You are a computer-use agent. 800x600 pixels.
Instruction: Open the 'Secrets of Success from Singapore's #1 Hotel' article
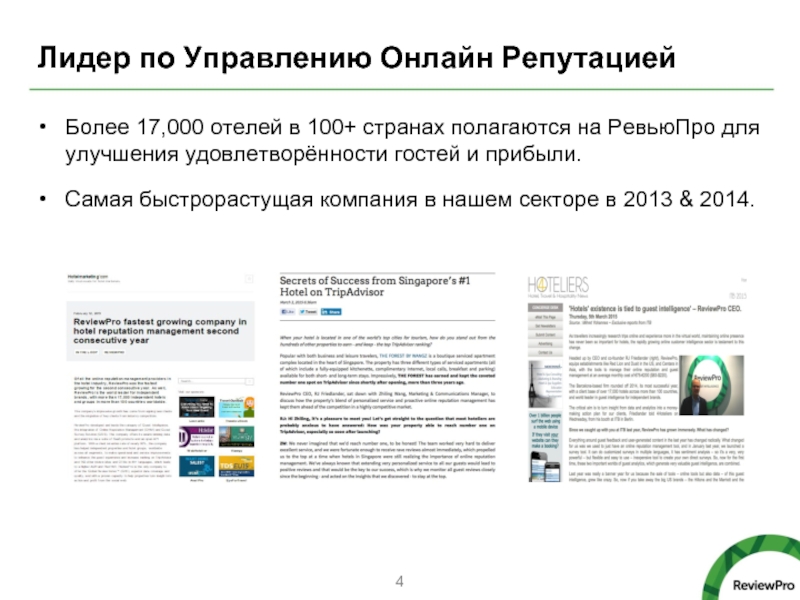pos(374,286)
